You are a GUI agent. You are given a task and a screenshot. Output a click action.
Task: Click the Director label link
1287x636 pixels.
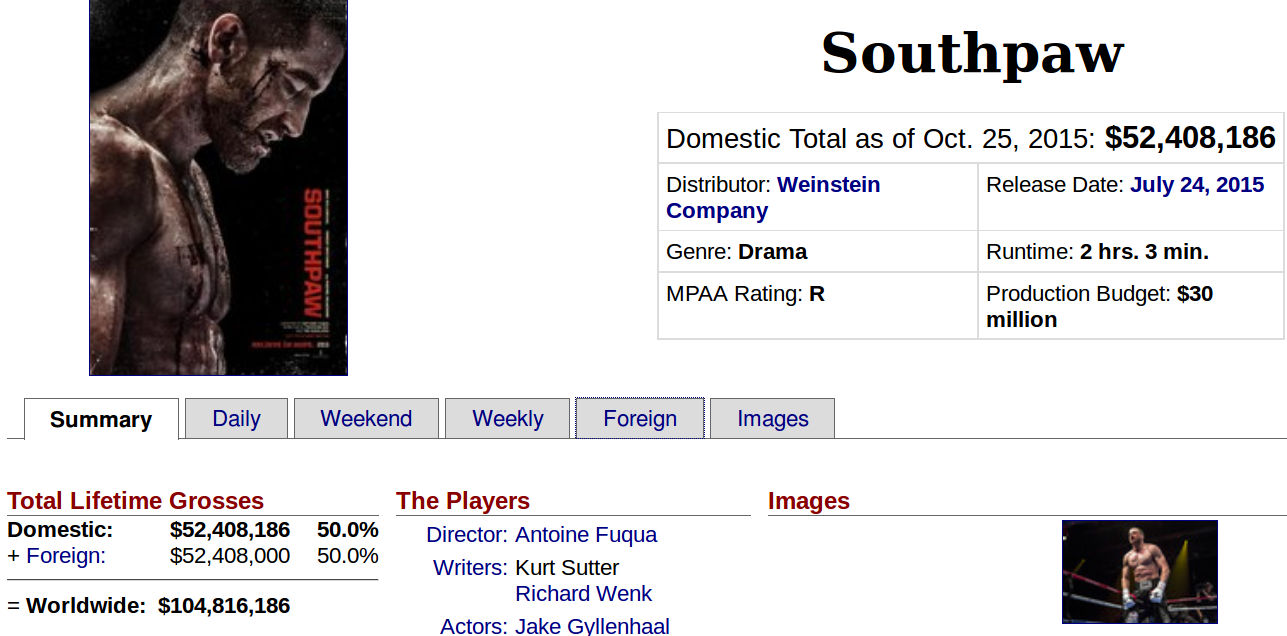click(x=466, y=535)
